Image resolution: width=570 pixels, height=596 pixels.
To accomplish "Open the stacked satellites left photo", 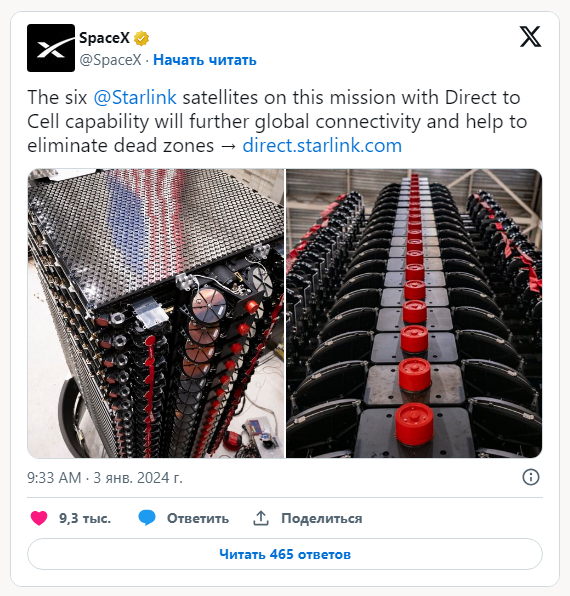I will pyautogui.click(x=156, y=313).
